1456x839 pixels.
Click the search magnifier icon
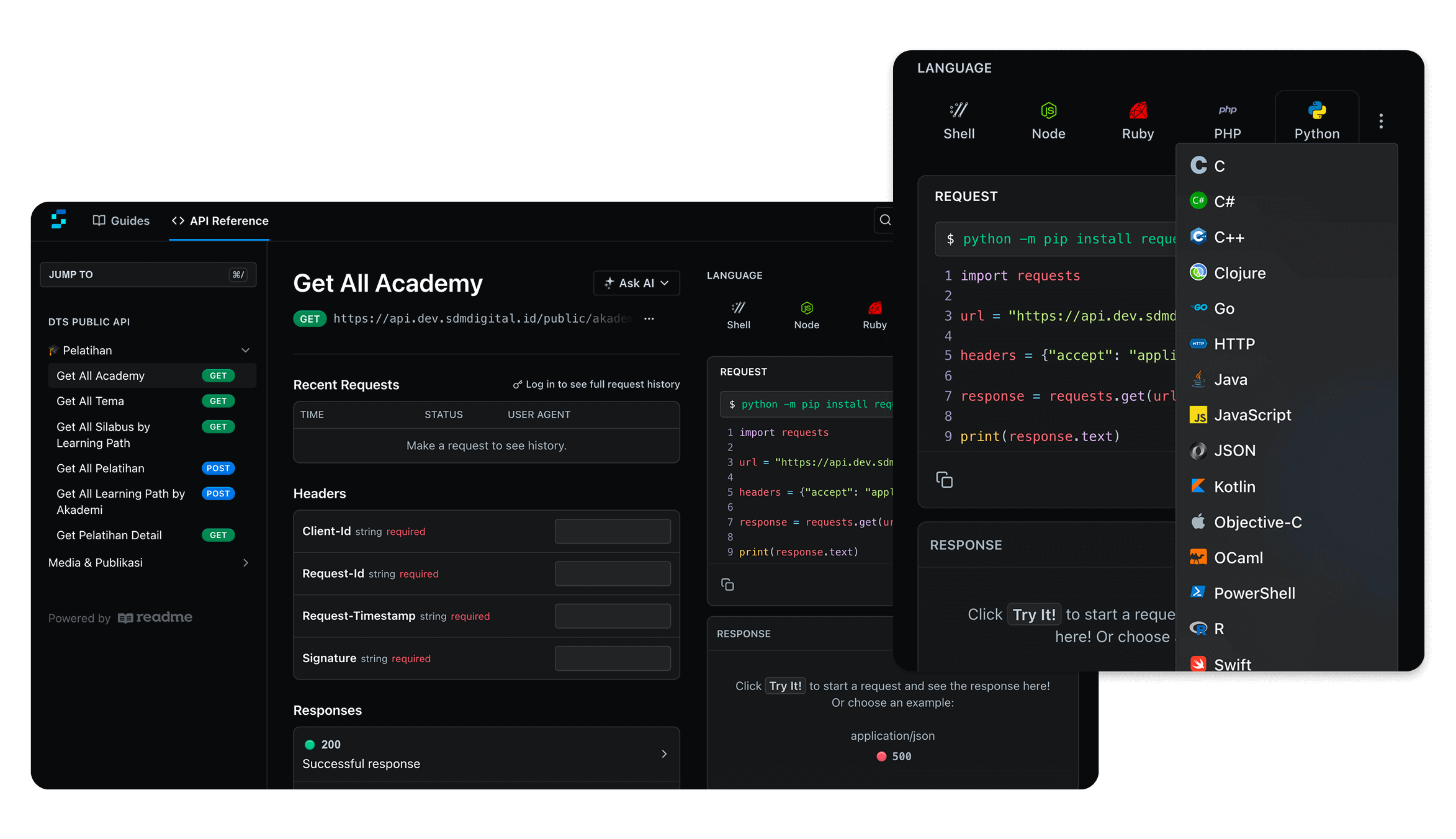[x=886, y=220]
